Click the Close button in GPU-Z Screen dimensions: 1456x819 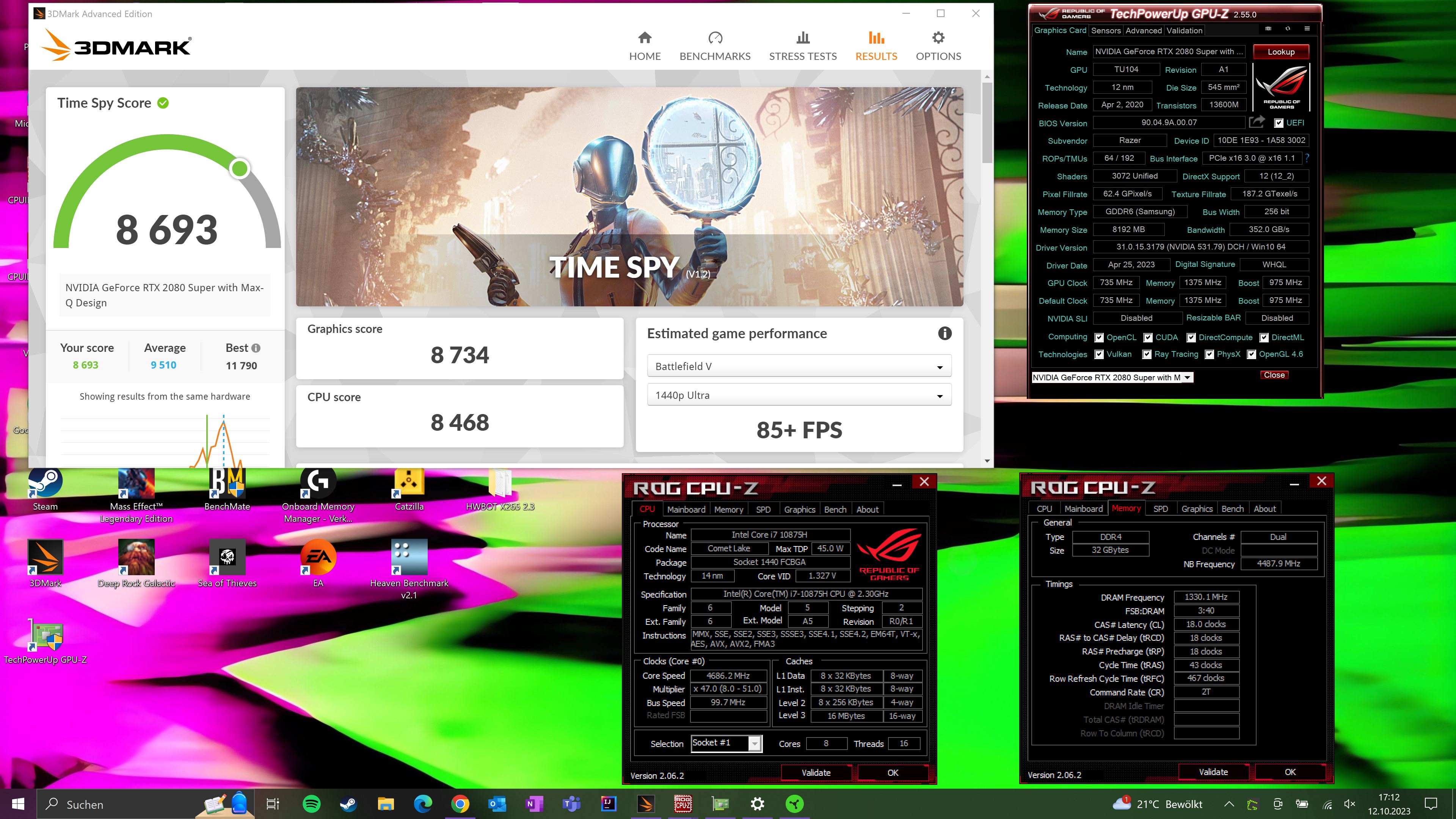tap(1274, 375)
